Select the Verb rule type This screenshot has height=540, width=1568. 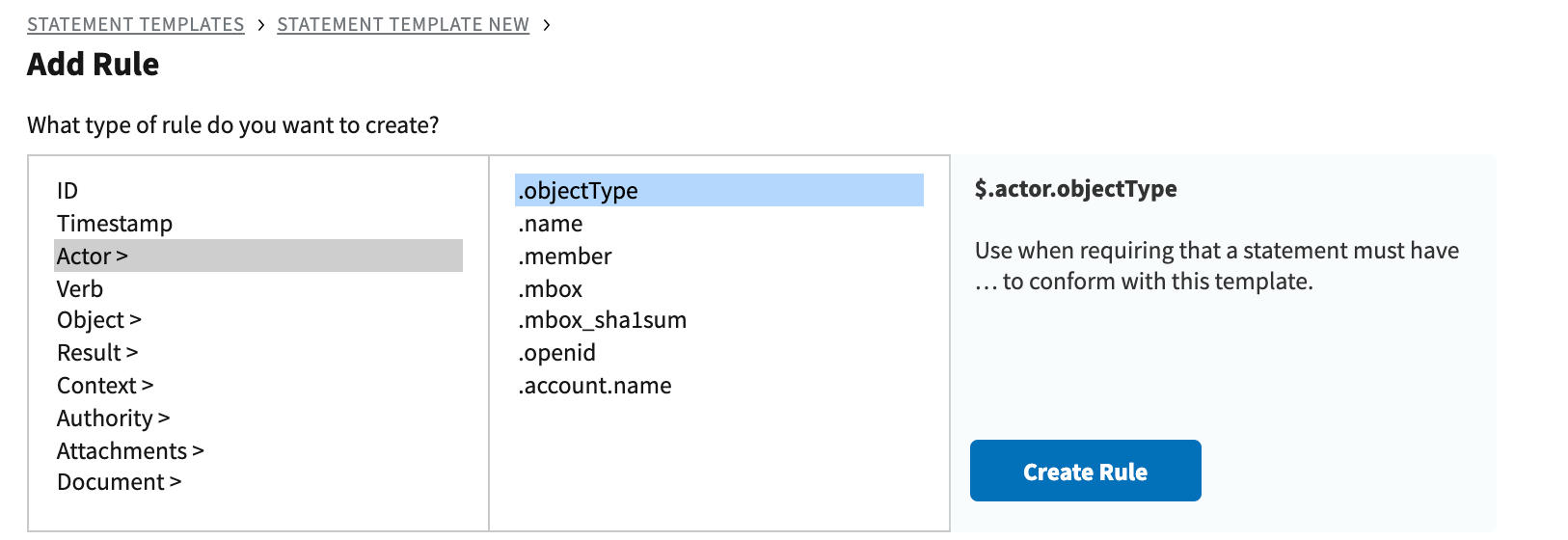pyautogui.click(x=80, y=289)
